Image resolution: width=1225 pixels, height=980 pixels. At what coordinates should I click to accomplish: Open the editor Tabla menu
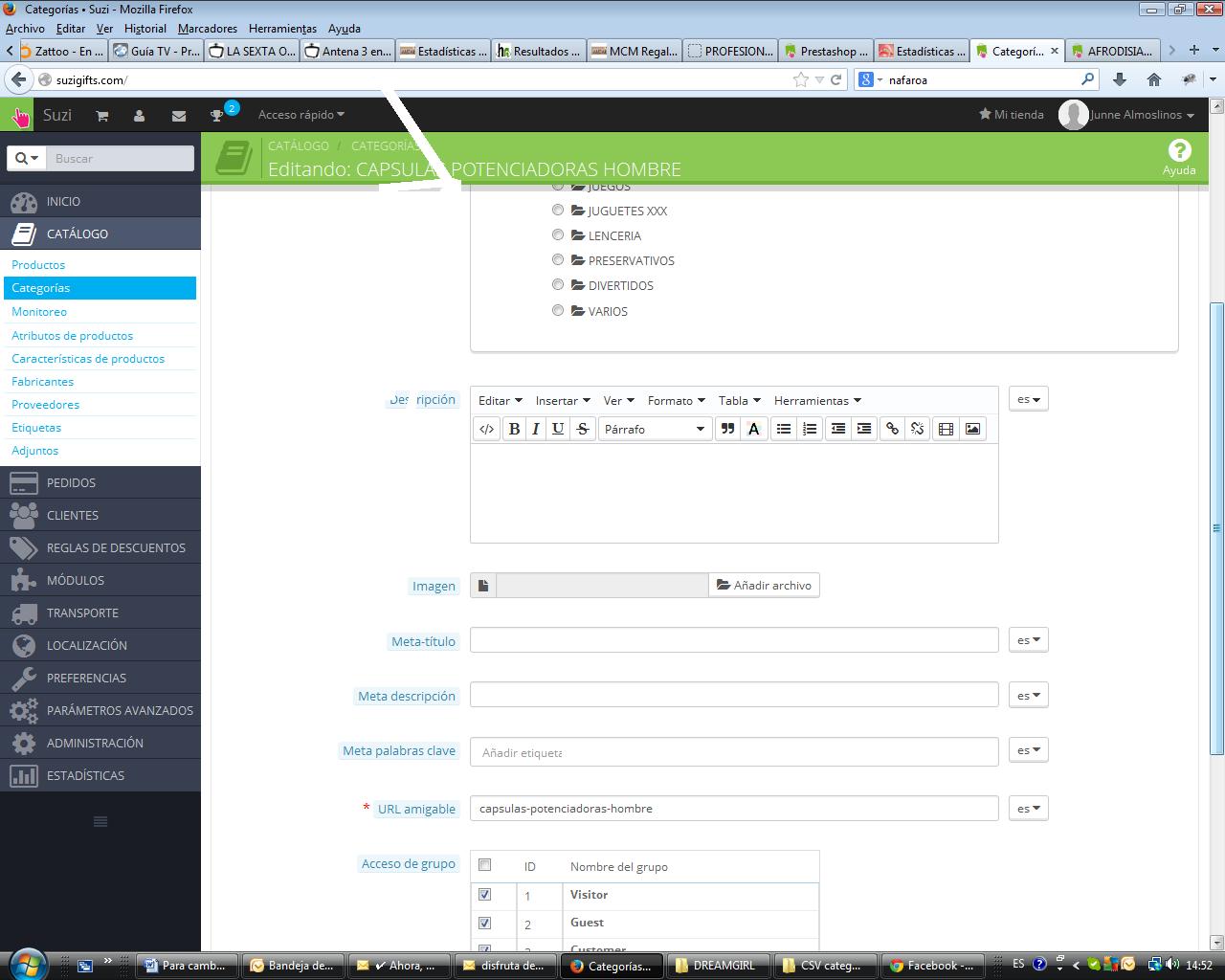coord(740,400)
